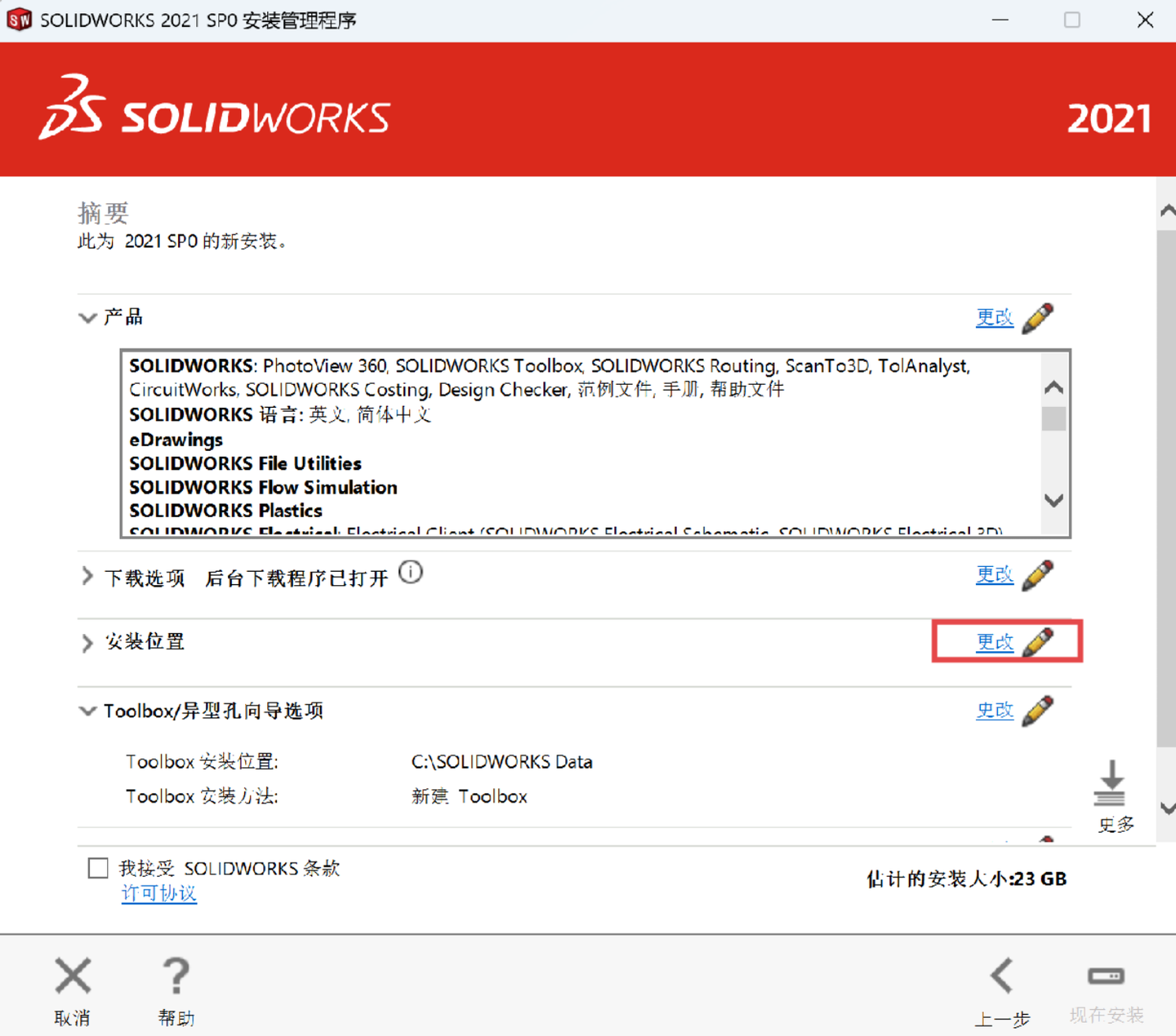
Task: Click the pencil icon for Toolbox/异型孔向导选项
Action: click(1038, 710)
